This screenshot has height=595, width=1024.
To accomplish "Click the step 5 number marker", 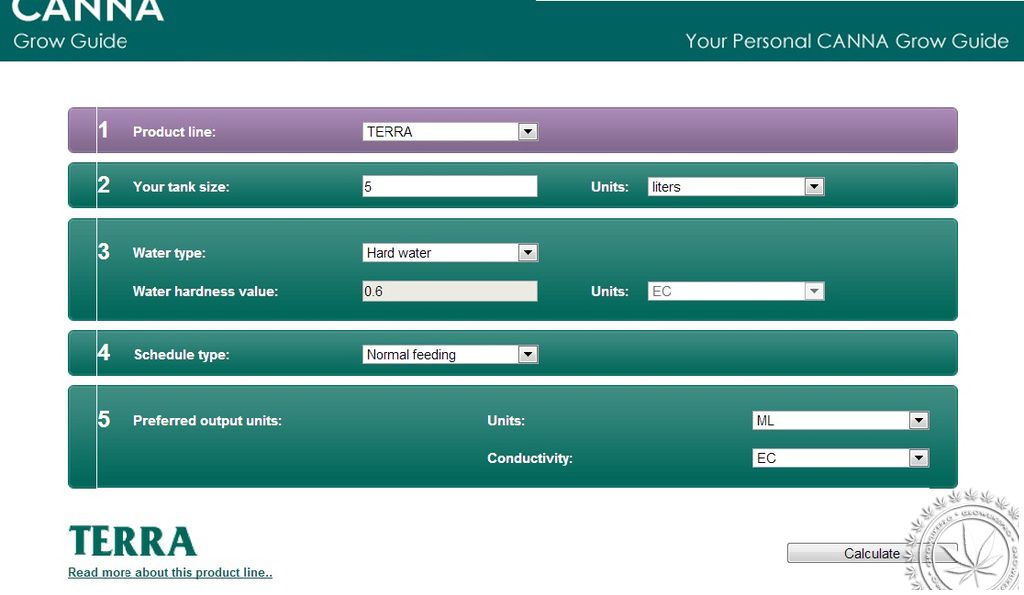I will click(104, 419).
